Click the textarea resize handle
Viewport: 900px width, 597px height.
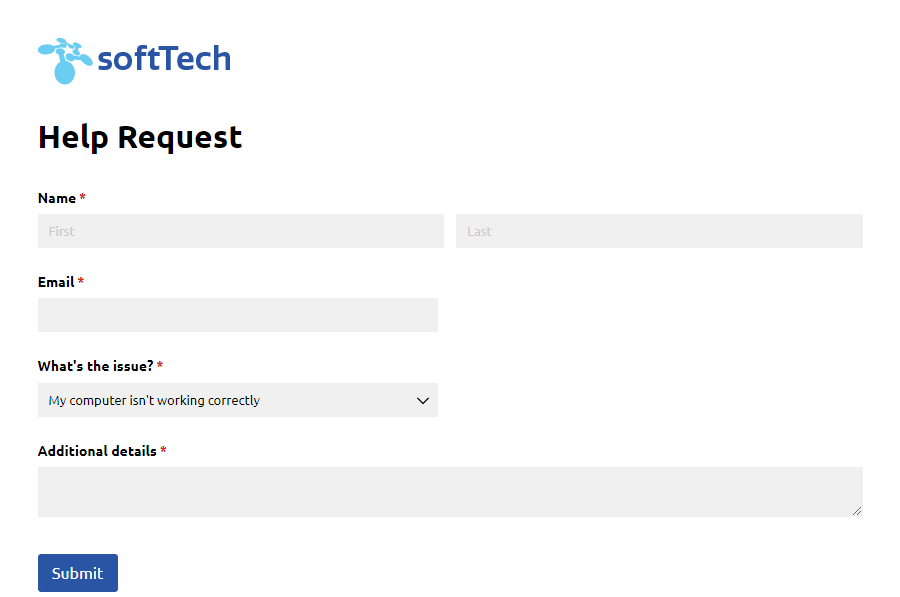[857, 512]
